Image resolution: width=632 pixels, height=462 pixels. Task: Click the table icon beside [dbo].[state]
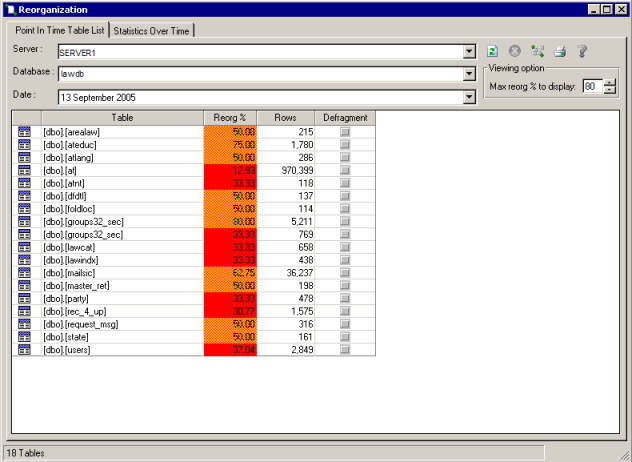(x=24, y=337)
